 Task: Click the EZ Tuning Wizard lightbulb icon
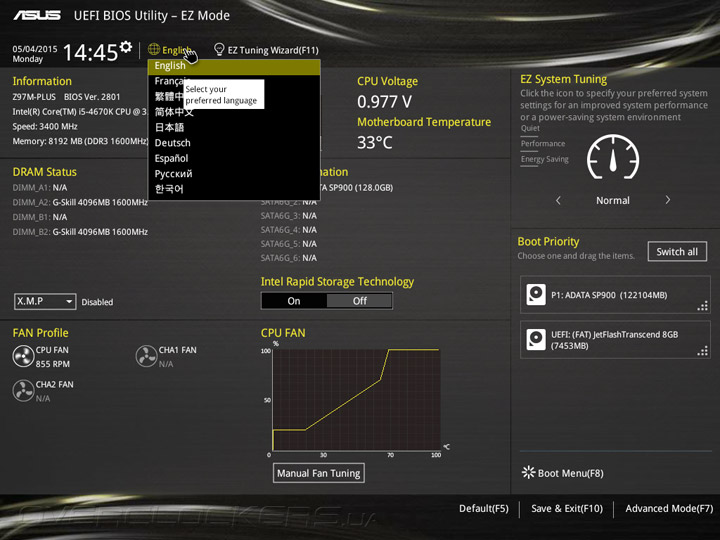219,49
